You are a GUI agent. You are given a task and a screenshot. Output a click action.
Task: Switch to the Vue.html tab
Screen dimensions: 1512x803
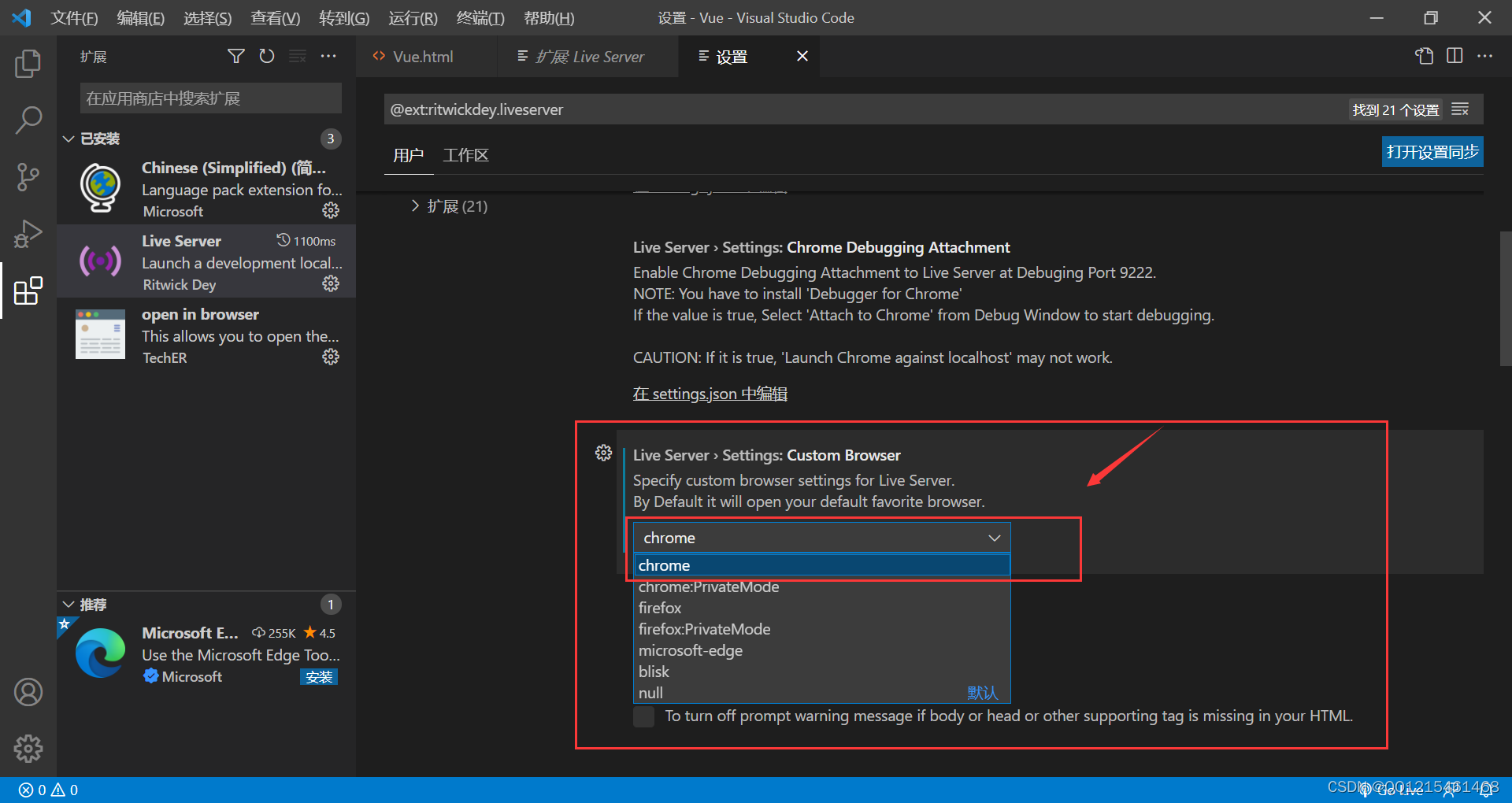426,57
